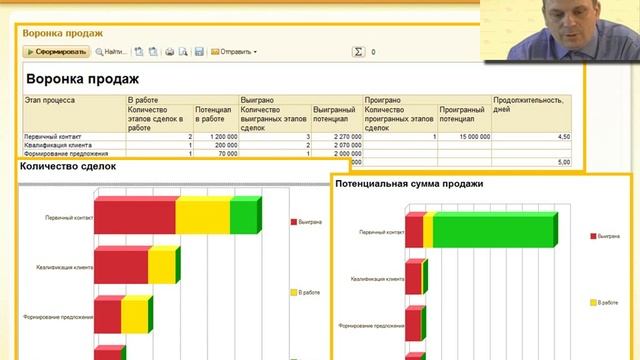Select the Продолжительность, дней header cell

[531, 114]
